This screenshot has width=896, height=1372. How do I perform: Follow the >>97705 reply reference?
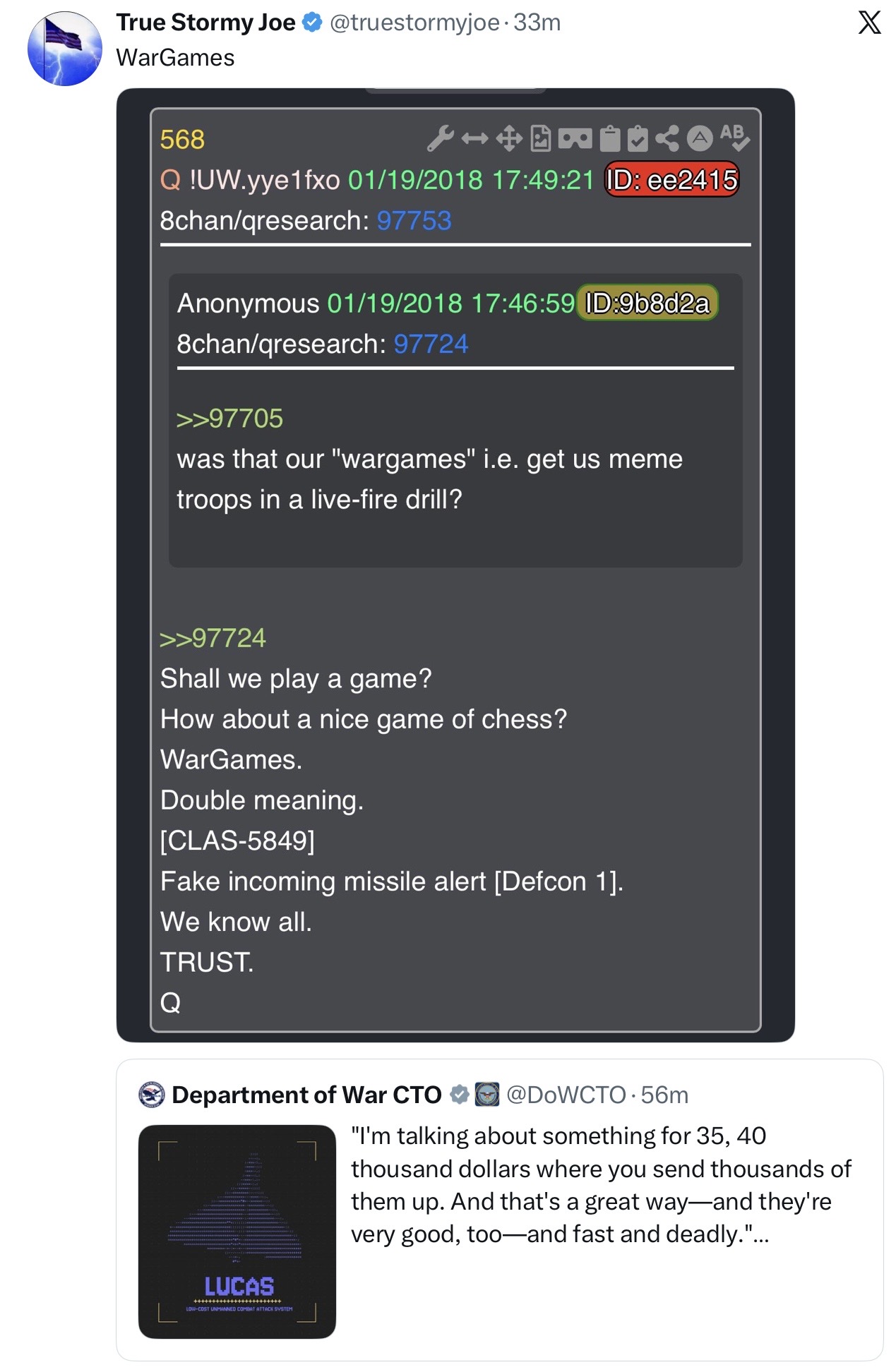(x=229, y=419)
